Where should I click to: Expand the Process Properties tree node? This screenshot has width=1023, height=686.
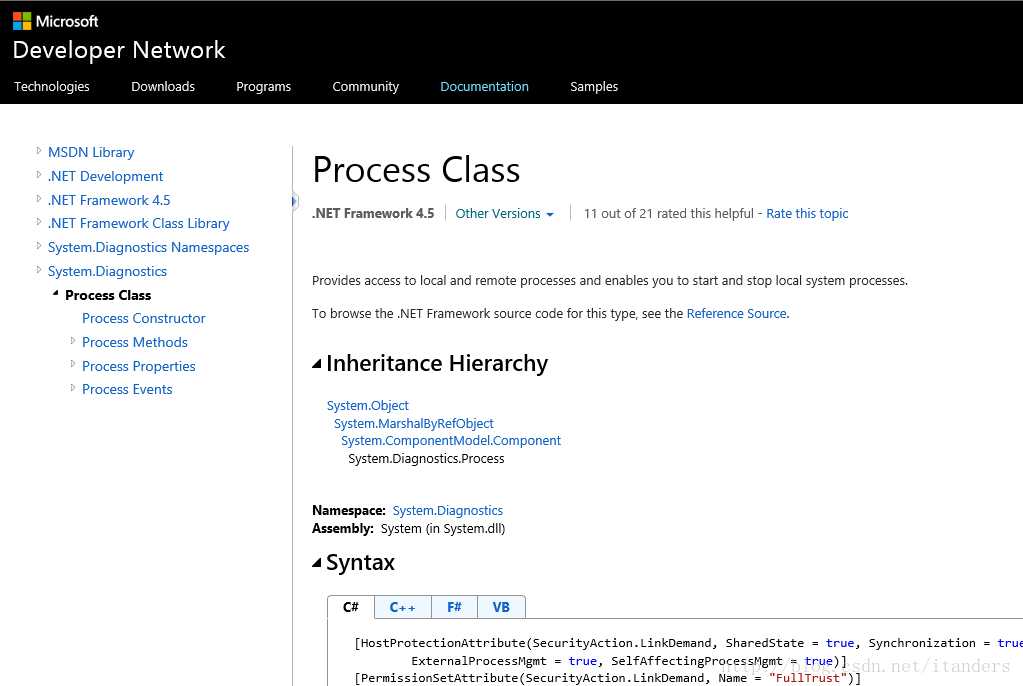pyautogui.click(x=73, y=364)
